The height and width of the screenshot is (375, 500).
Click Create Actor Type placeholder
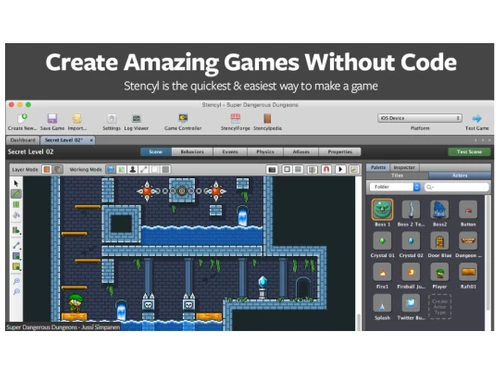(x=440, y=306)
